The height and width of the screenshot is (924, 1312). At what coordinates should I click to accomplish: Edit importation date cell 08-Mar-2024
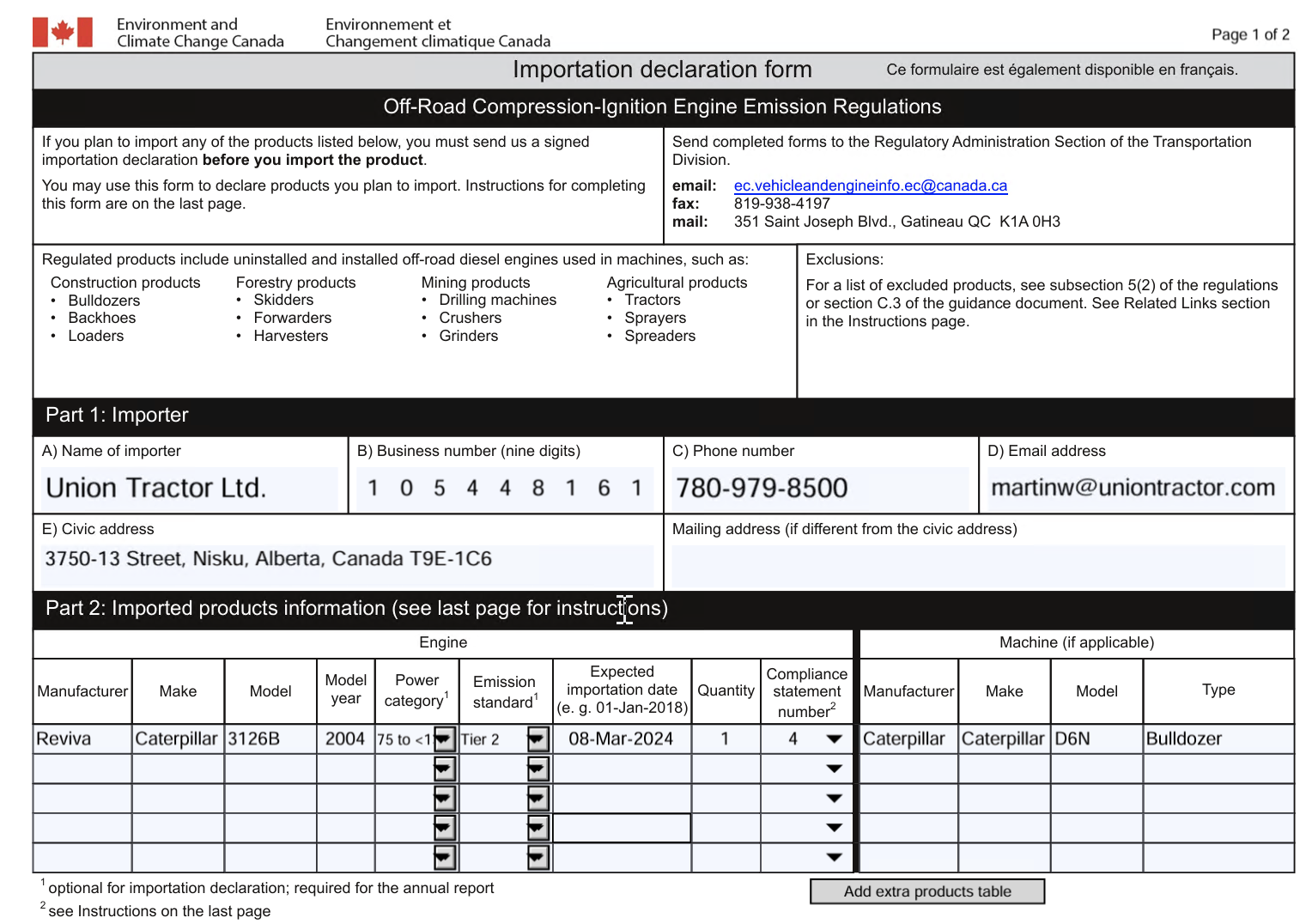[x=622, y=739]
